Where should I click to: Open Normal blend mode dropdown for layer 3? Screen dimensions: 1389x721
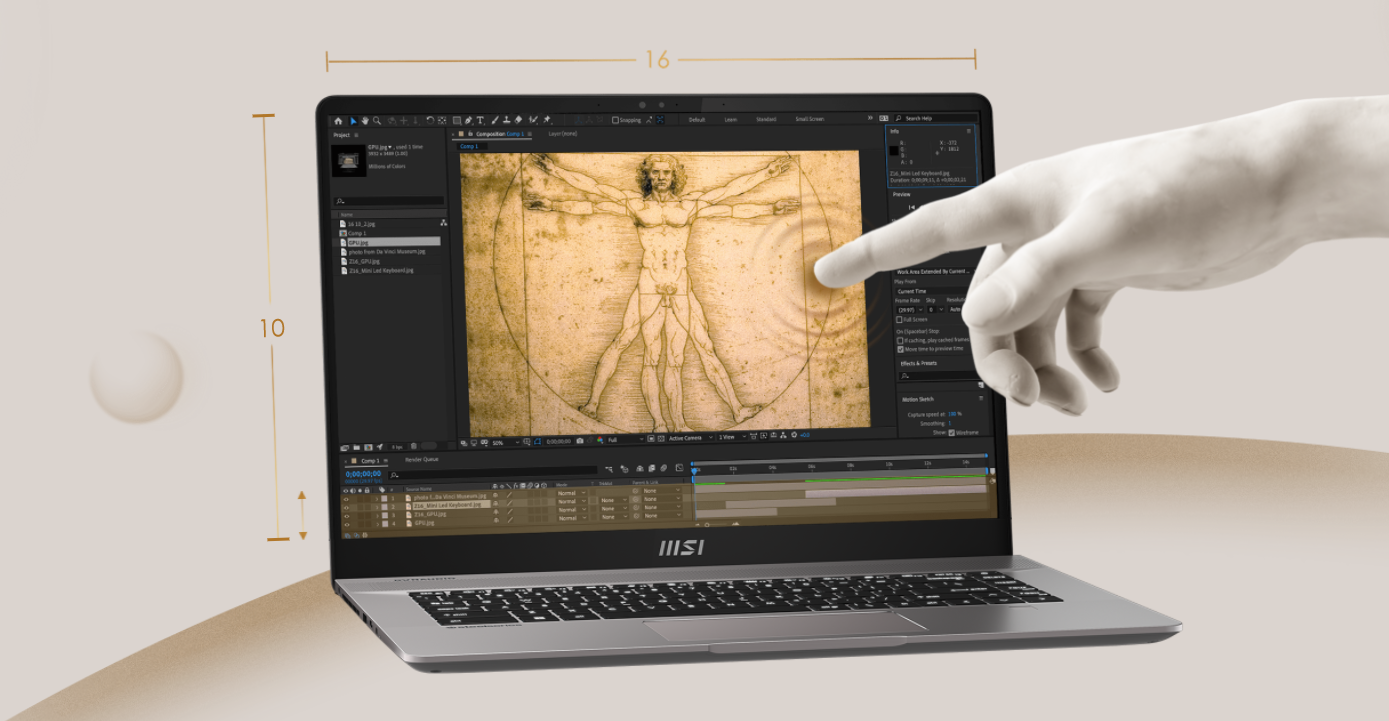pyautogui.click(x=571, y=510)
